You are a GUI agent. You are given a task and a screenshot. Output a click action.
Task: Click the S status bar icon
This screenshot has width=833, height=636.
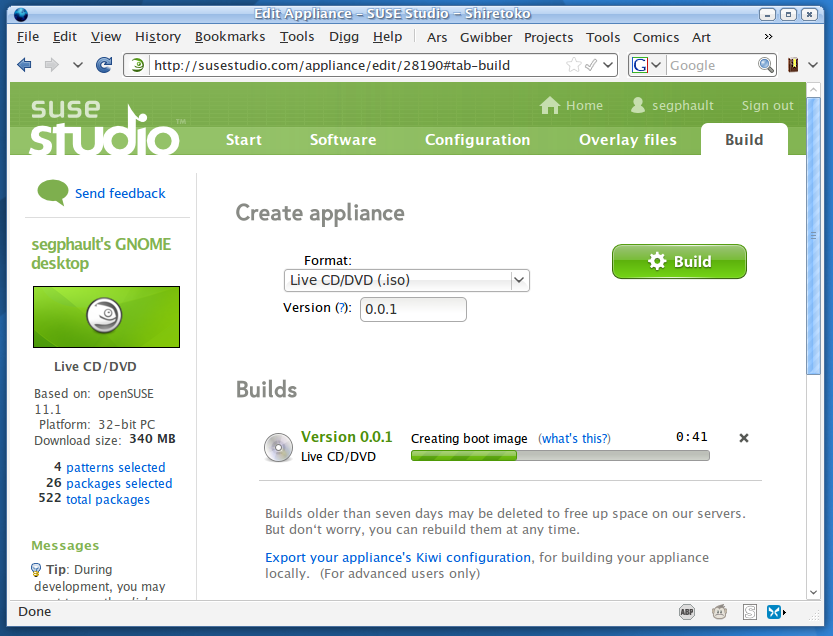(x=750, y=612)
